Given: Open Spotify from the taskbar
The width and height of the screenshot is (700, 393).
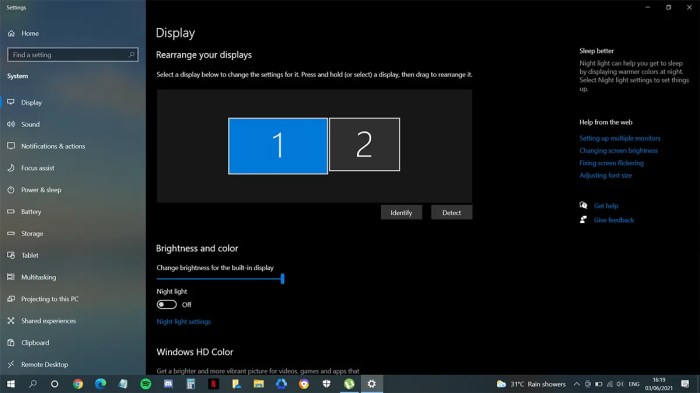Looking at the screenshot, I should tap(146, 384).
